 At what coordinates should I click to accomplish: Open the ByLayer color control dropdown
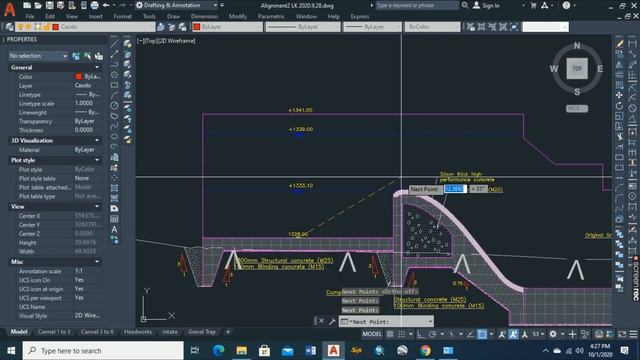227,27
